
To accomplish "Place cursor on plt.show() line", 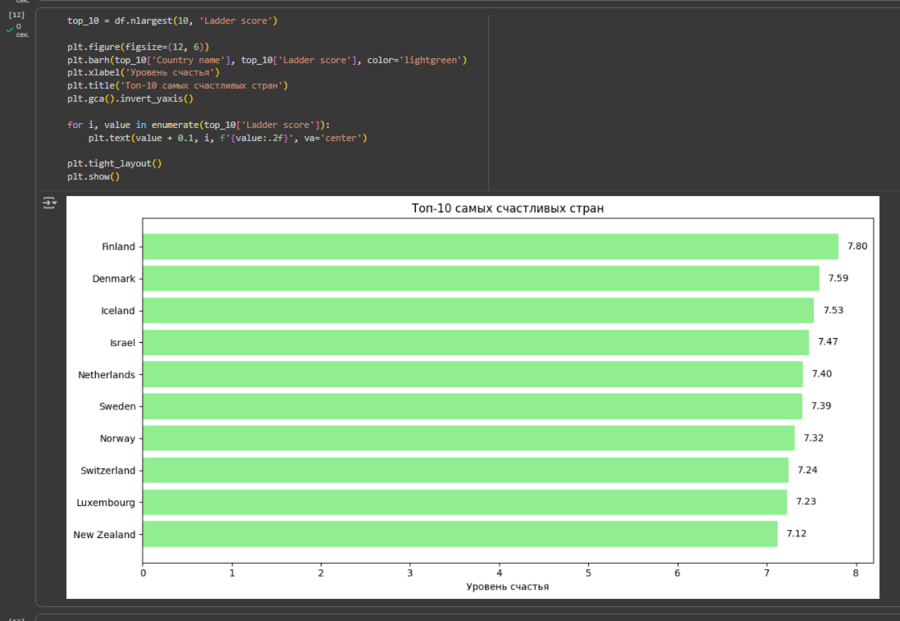I will point(93,177).
